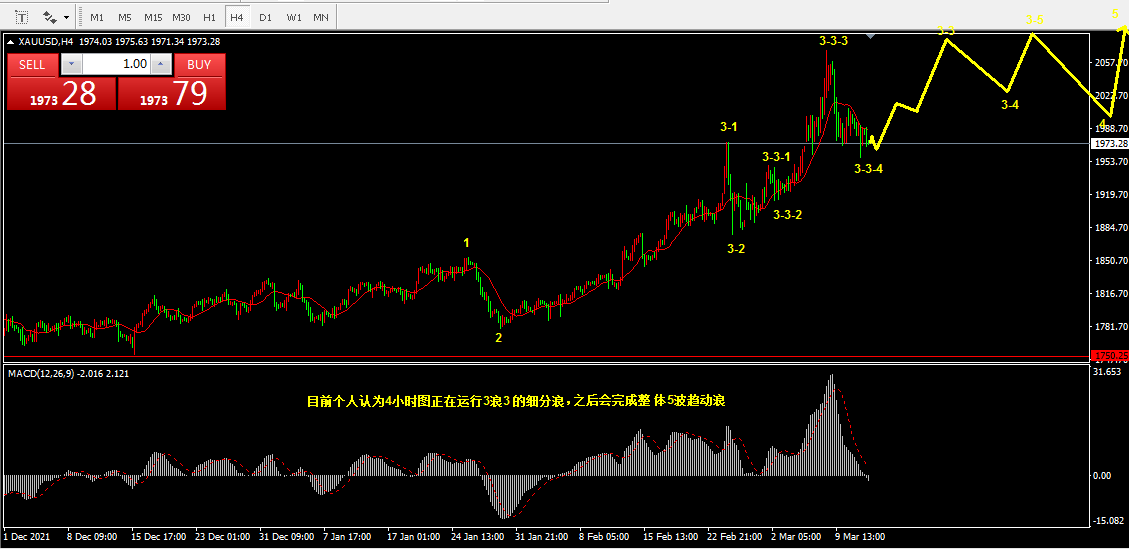Click the current price label 1973.28

1110,144
